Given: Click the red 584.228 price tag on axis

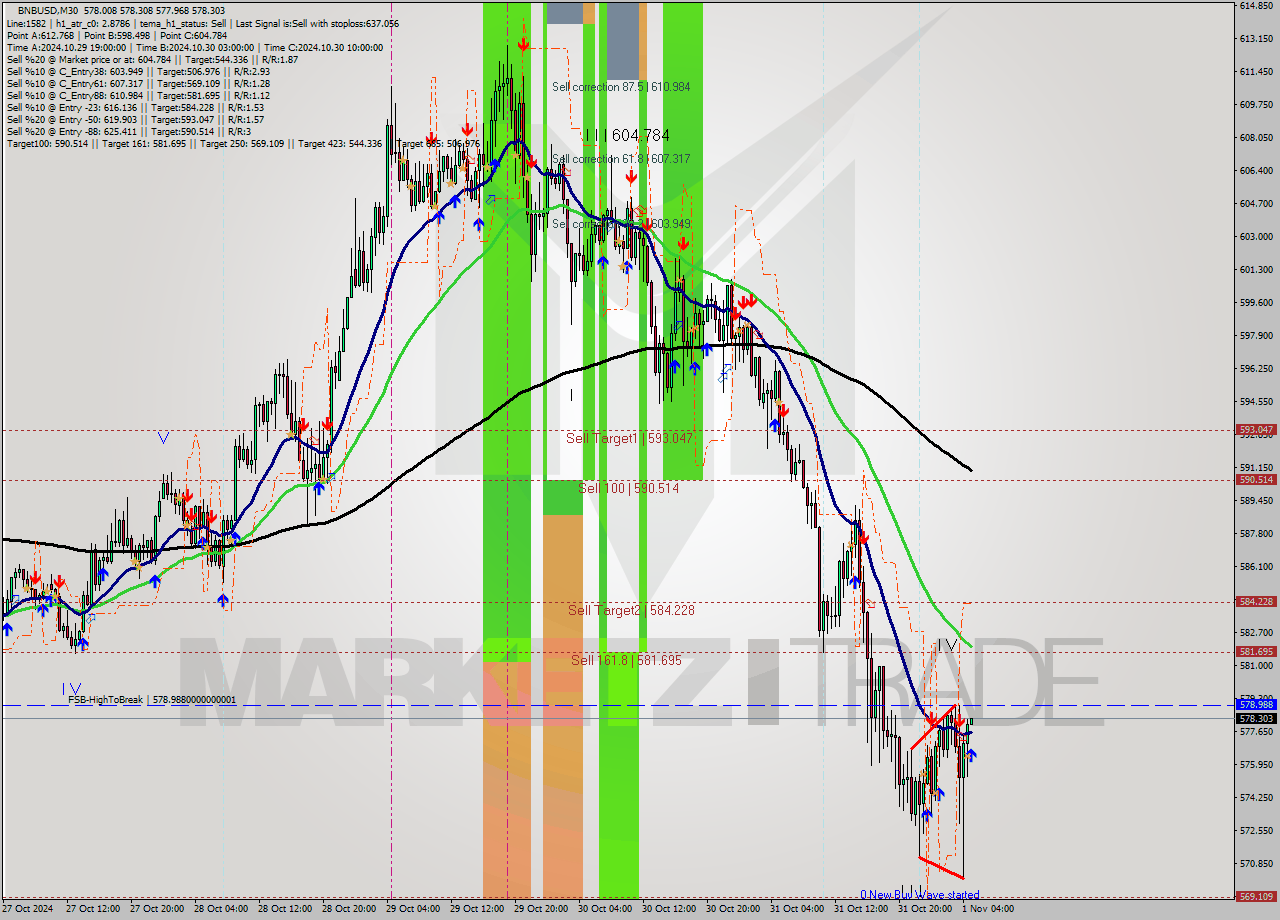Looking at the screenshot, I should (x=1257, y=602).
